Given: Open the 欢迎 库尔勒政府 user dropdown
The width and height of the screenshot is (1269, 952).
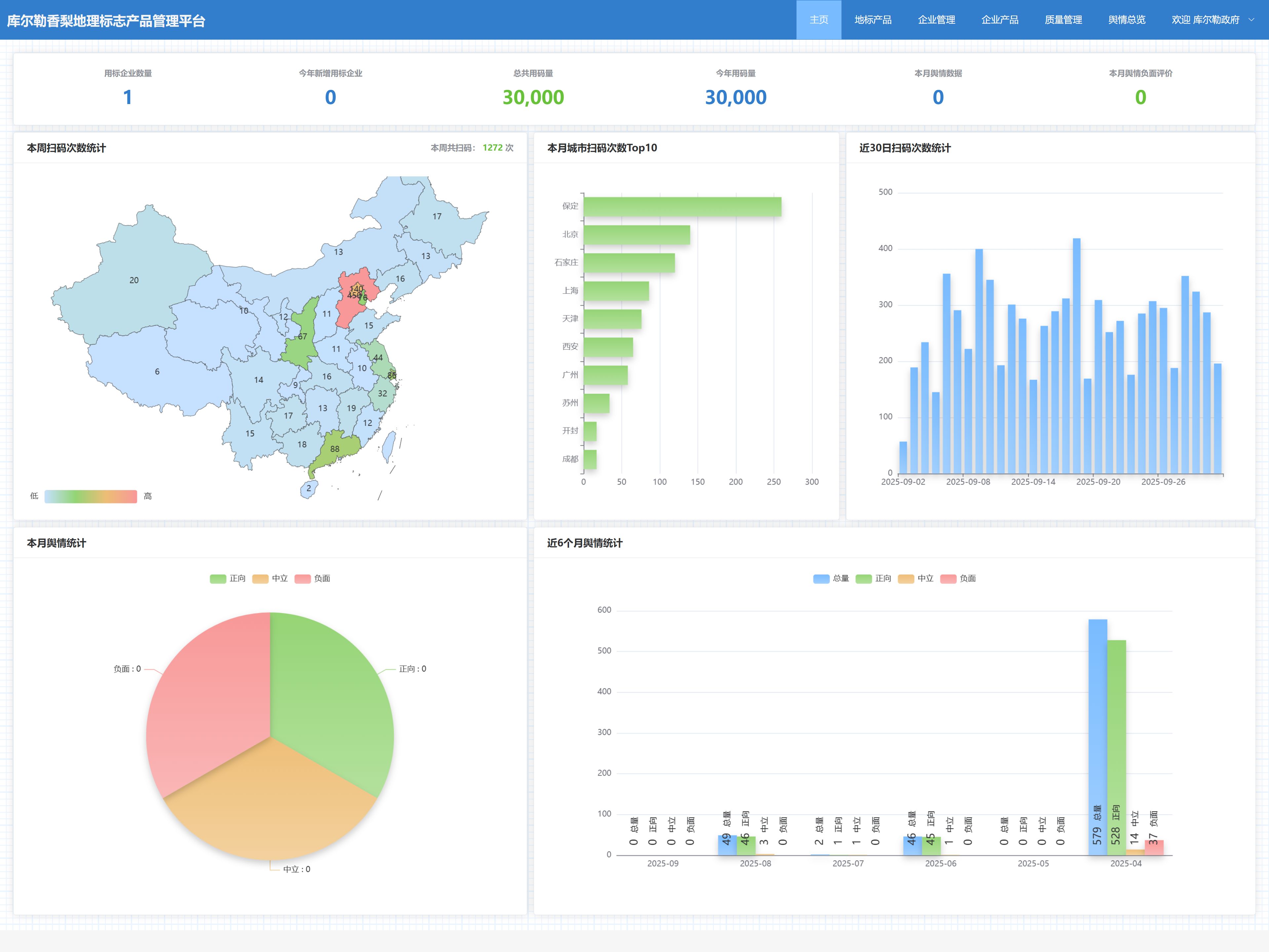Looking at the screenshot, I should [1205, 19].
